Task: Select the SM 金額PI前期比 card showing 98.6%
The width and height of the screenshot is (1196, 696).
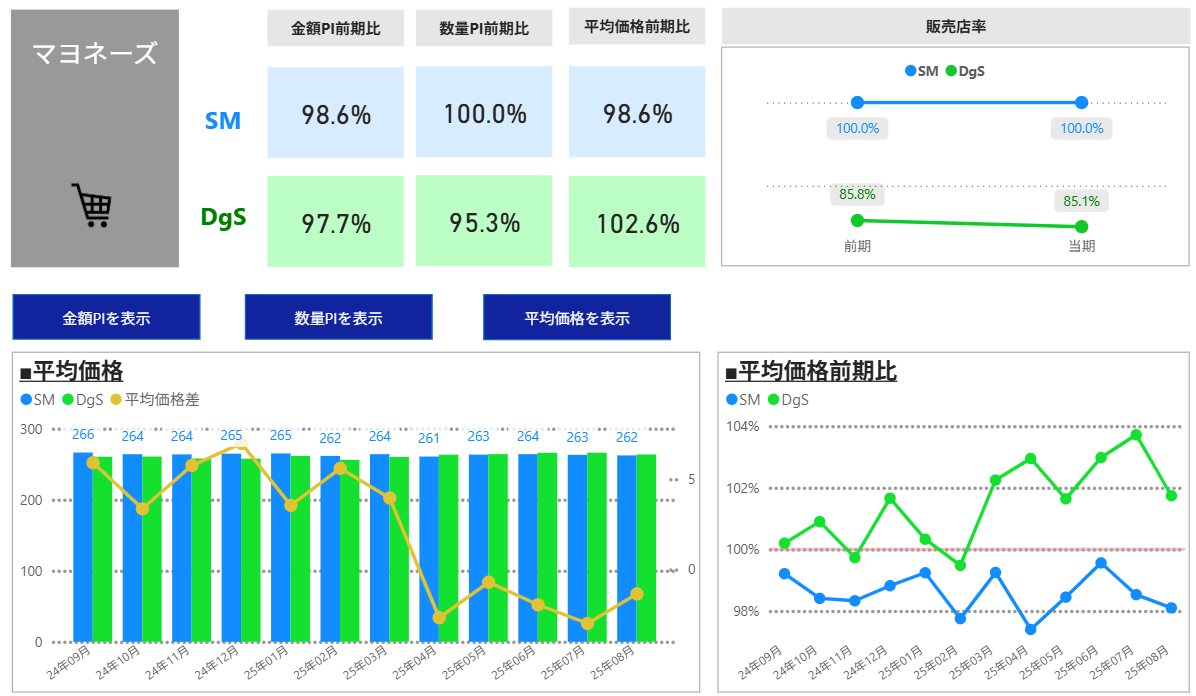Action: [336, 113]
